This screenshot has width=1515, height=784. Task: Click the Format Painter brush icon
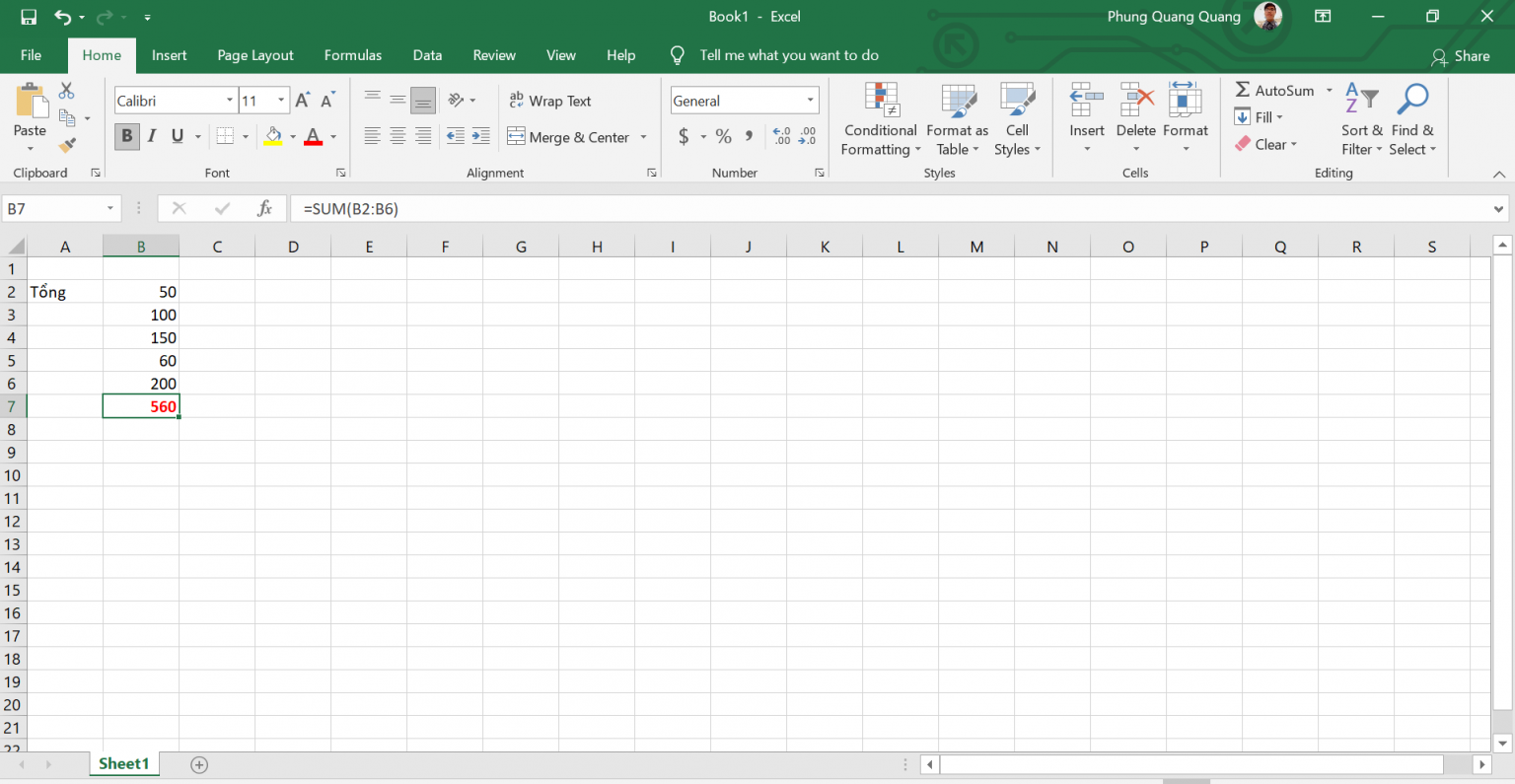click(67, 145)
